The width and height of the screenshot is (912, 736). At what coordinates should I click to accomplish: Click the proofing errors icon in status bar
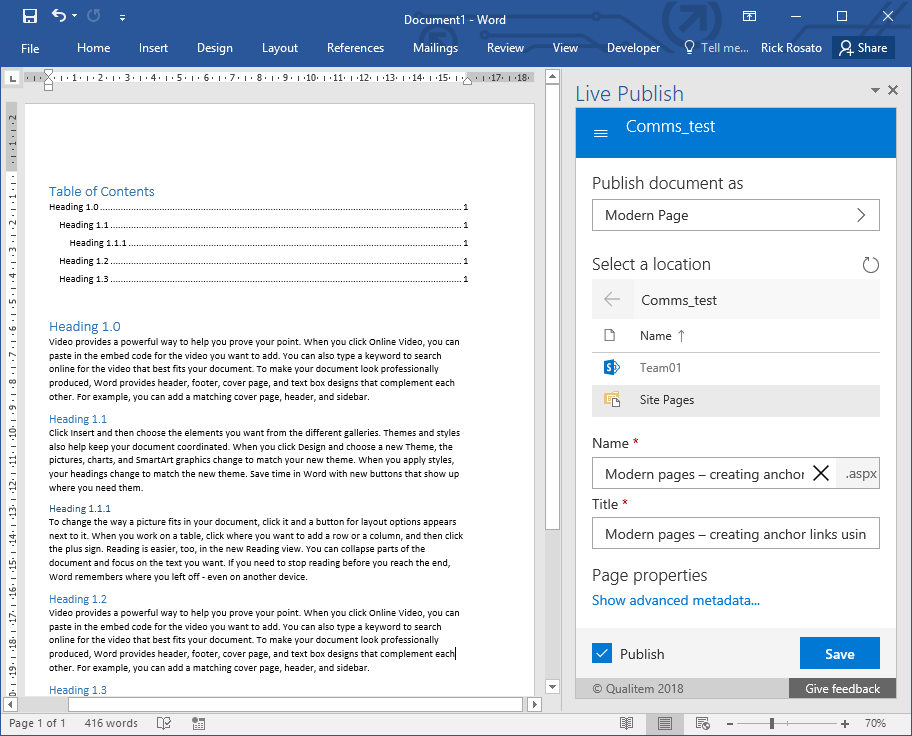[x=164, y=723]
